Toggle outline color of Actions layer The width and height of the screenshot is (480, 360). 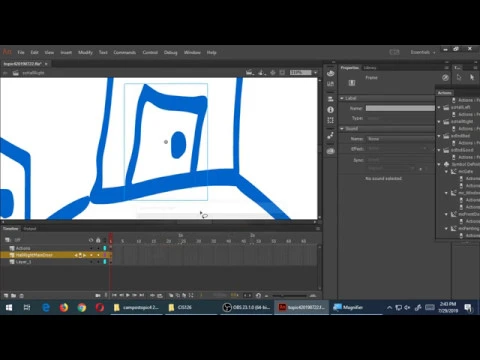point(105,248)
